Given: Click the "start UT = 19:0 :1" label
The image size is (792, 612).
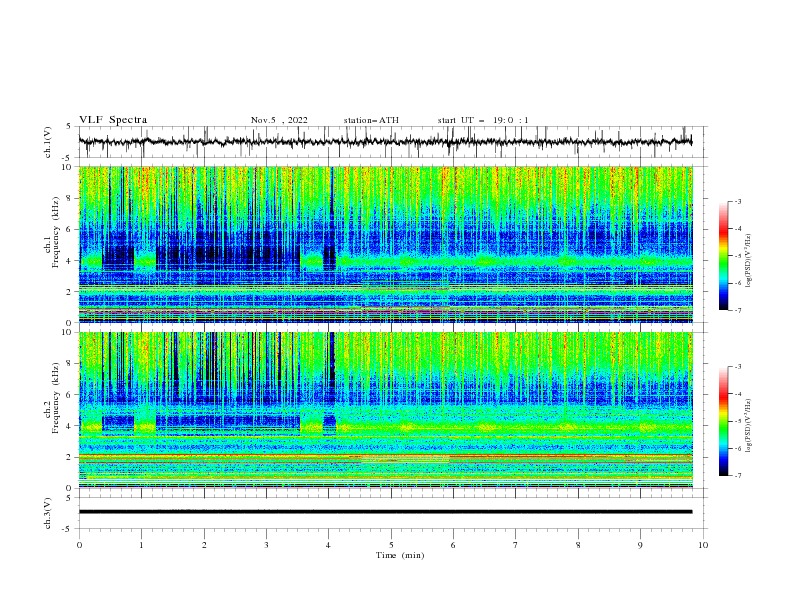Looking at the screenshot, I should [483, 120].
